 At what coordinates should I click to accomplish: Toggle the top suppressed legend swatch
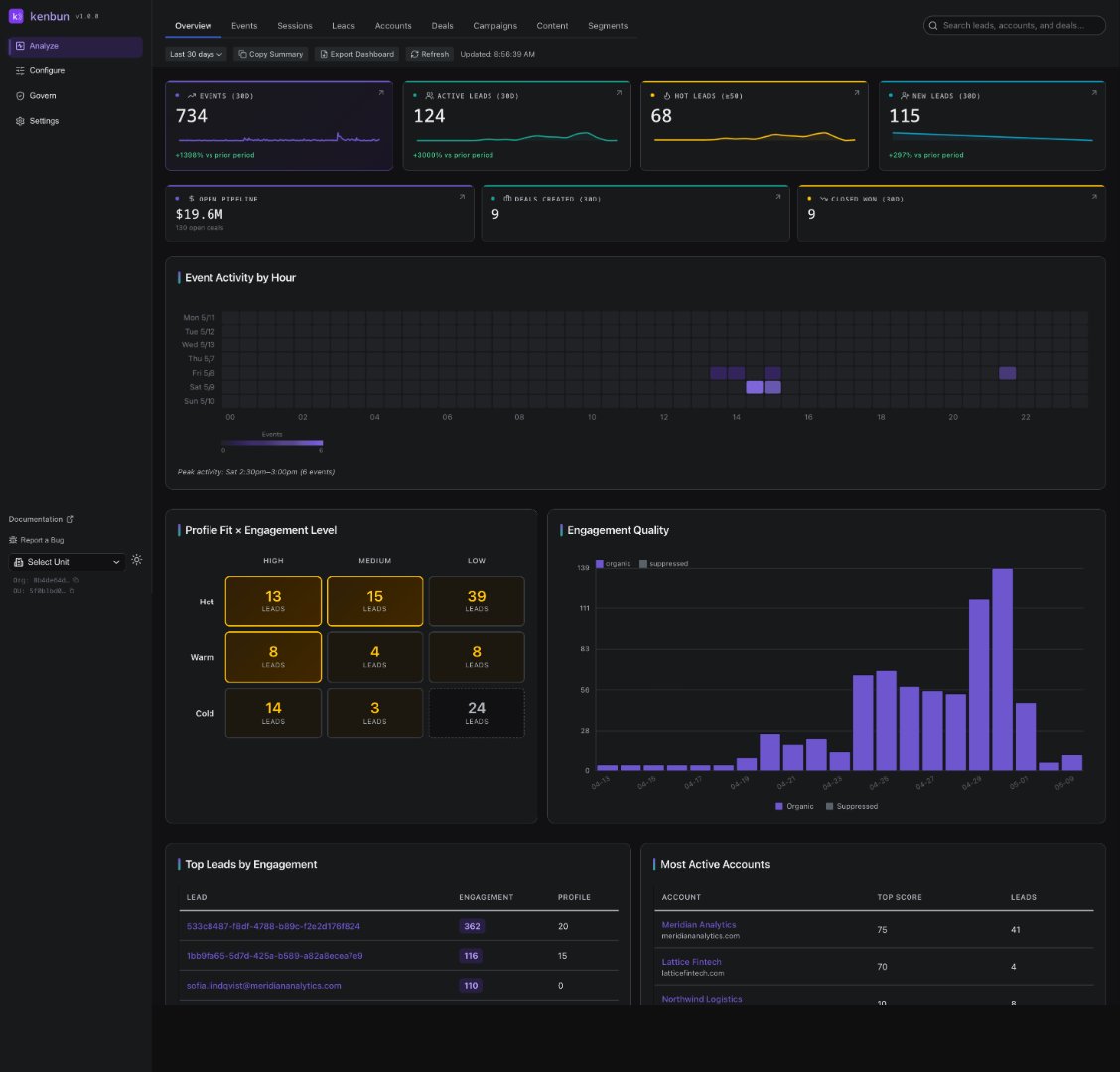(643, 564)
